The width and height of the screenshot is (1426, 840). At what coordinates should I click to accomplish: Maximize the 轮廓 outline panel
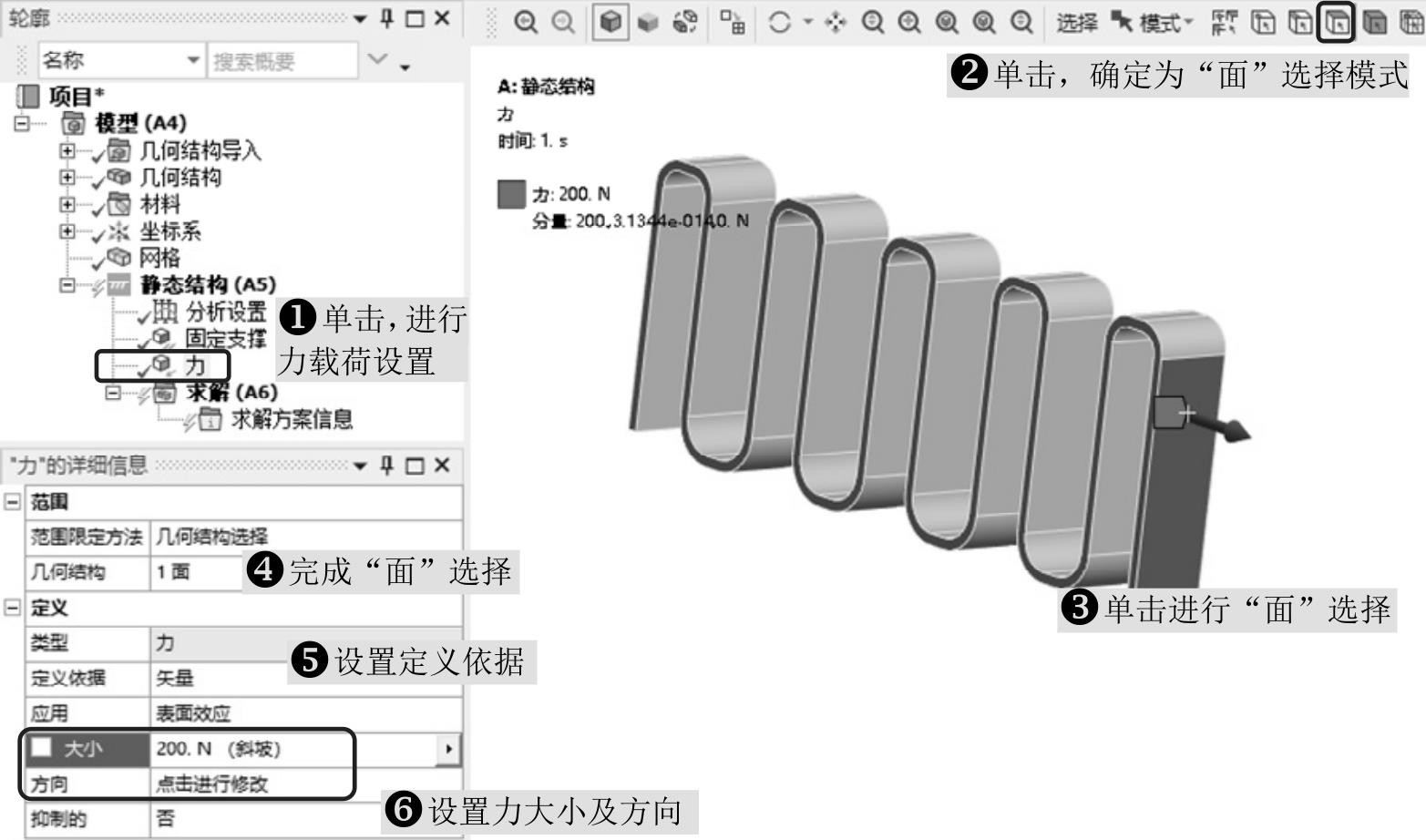pyautogui.click(x=415, y=18)
